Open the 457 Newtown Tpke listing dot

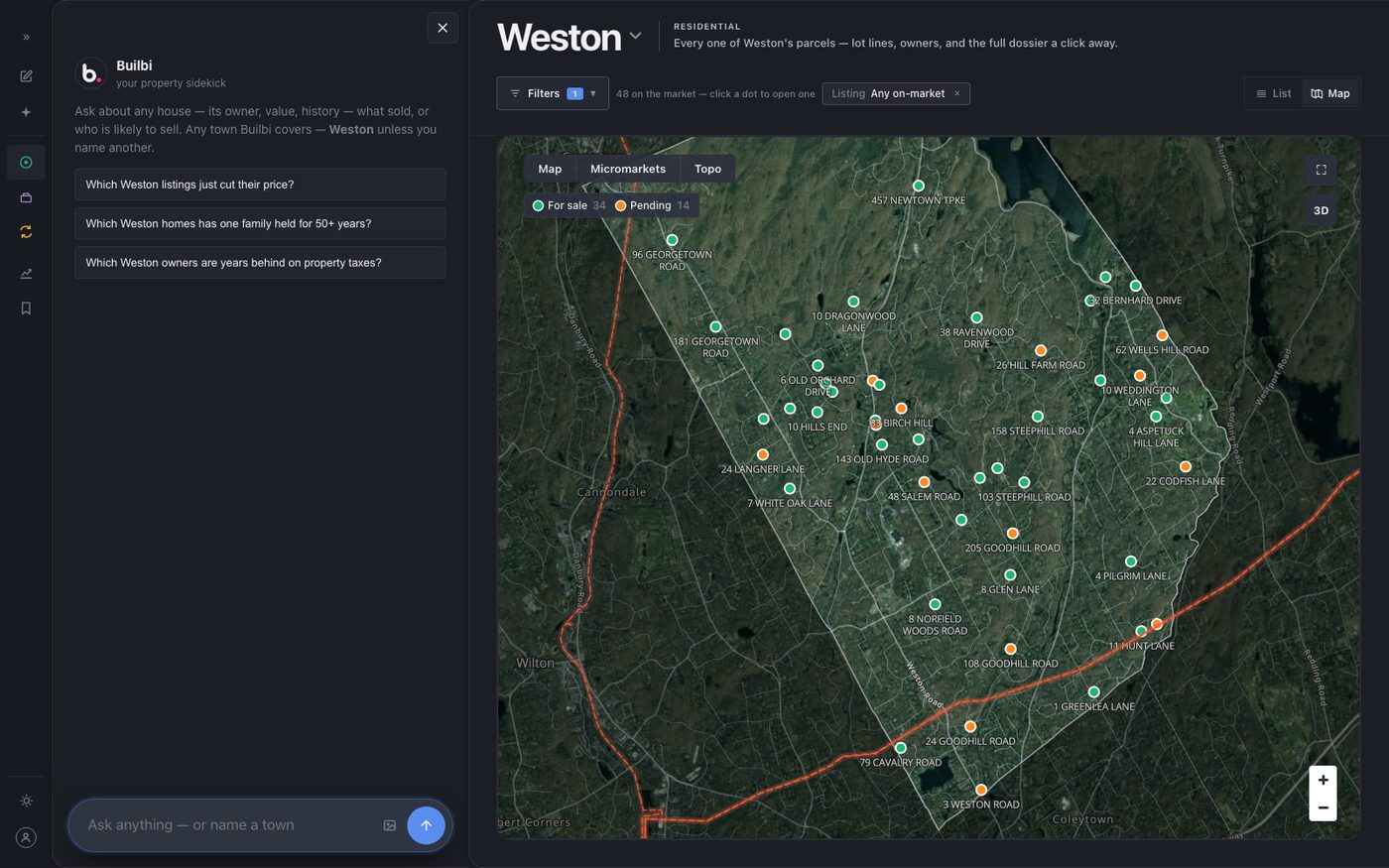coord(919,186)
